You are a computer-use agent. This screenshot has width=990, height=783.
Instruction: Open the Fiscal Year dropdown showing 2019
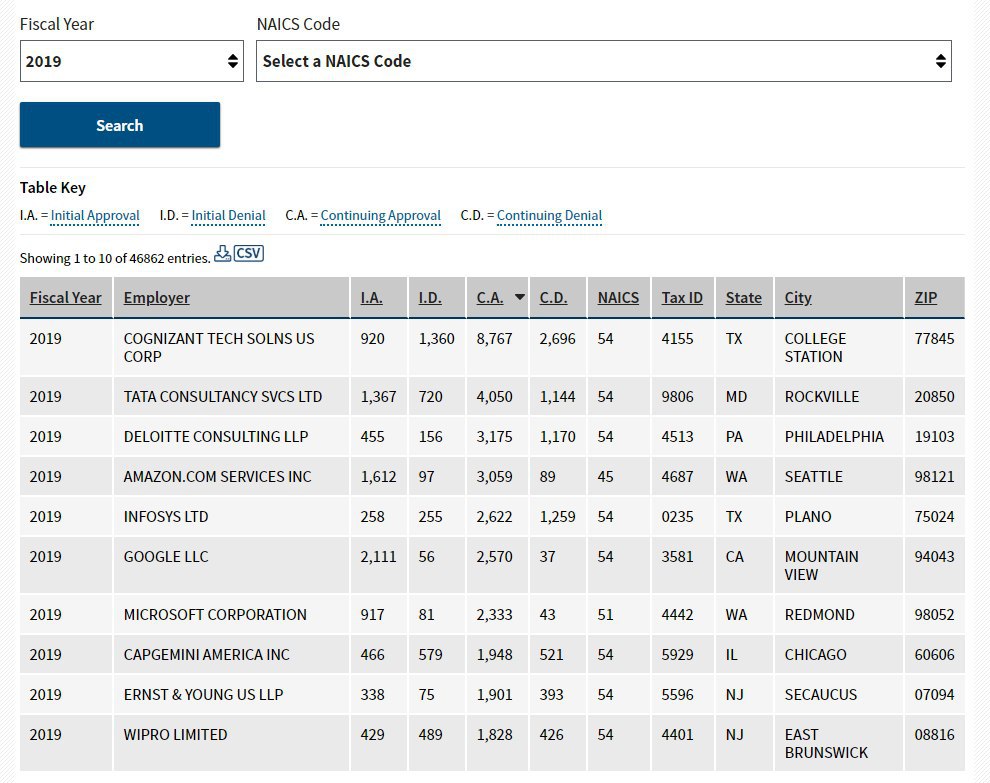(x=131, y=61)
